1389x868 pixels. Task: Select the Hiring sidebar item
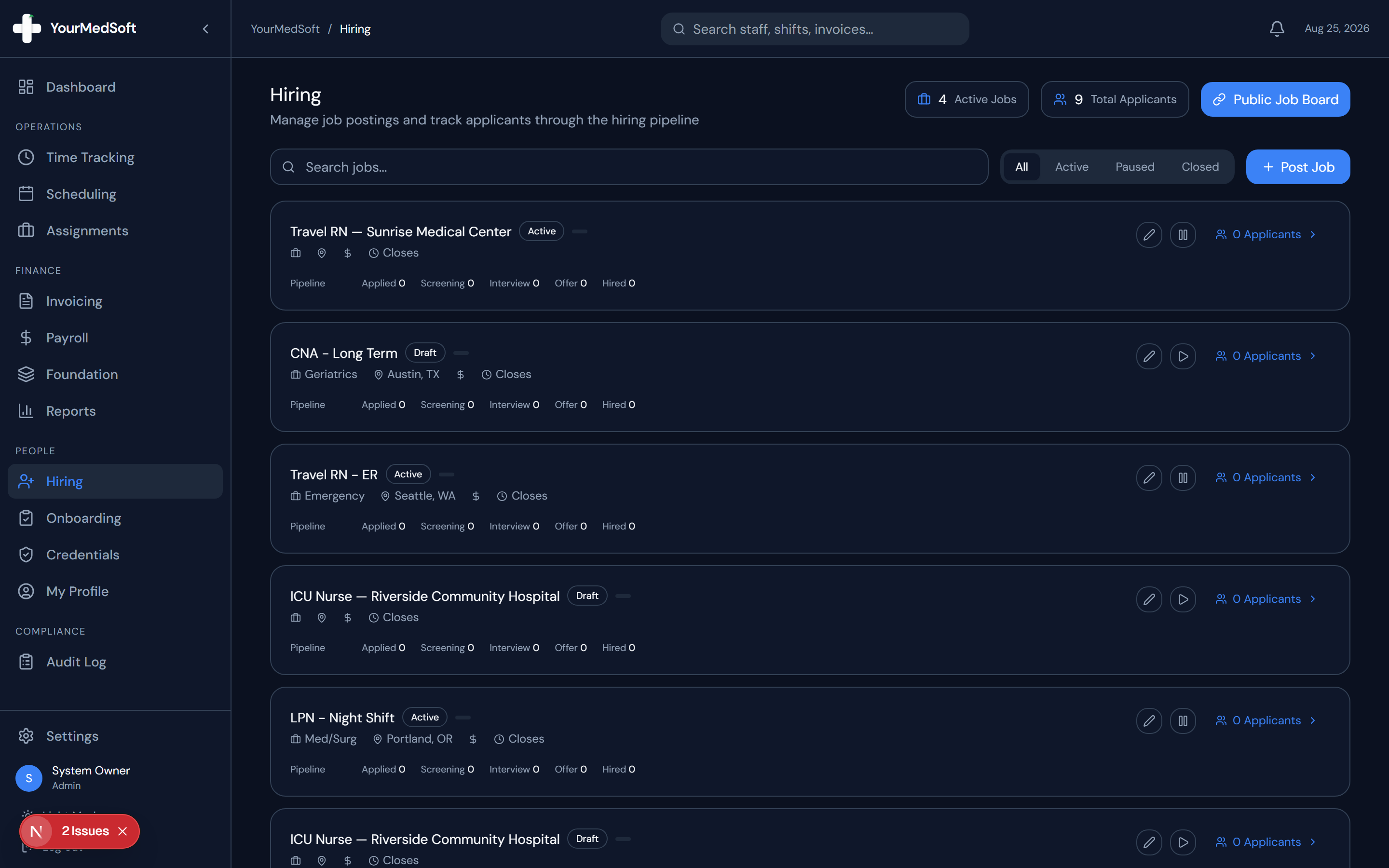point(115,481)
